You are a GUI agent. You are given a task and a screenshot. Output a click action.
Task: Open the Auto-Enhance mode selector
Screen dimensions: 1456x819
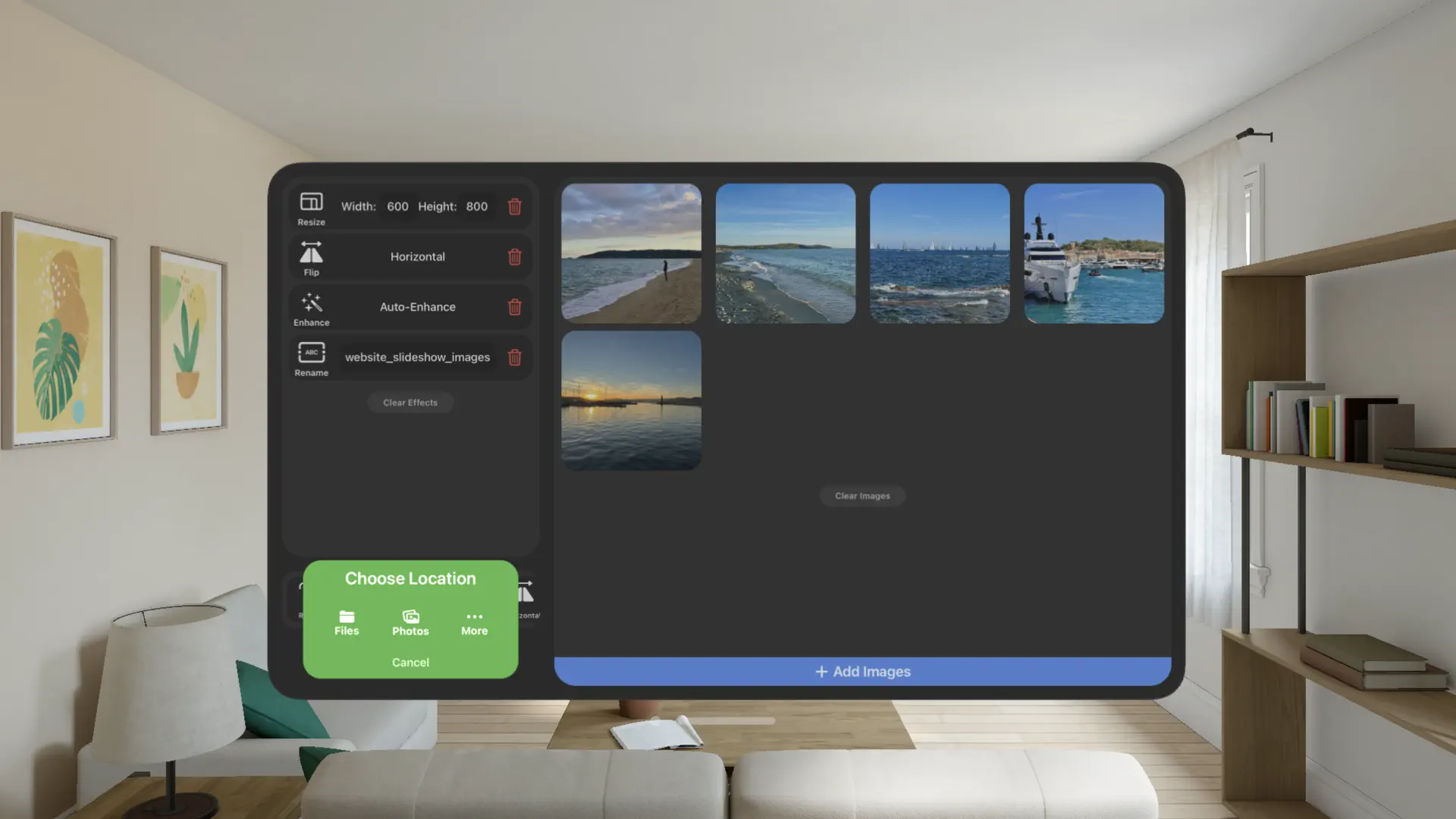(x=418, y=306)
